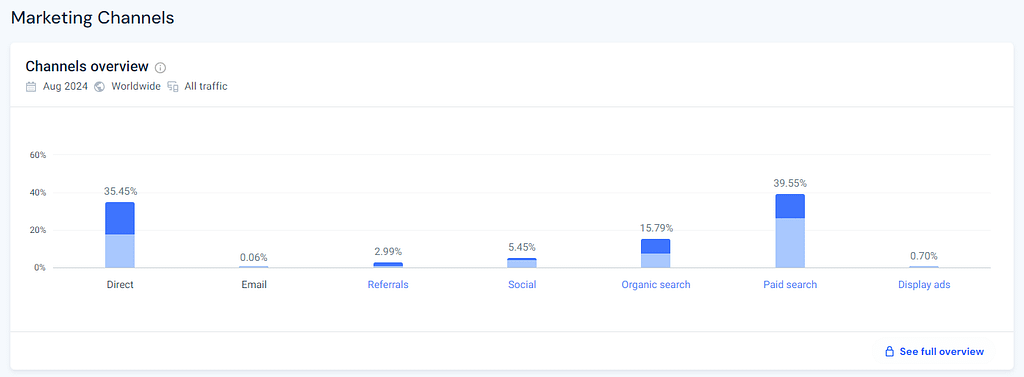Open the Referrals channel link
The width and height of the screenshot is (1024, 377).
click(388, 285)
